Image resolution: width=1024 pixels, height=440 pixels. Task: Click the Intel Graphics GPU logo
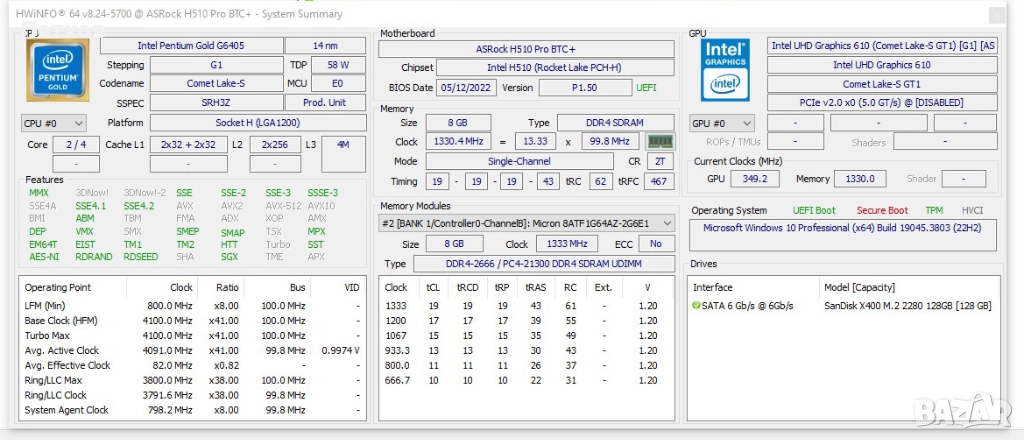[726, 69]
